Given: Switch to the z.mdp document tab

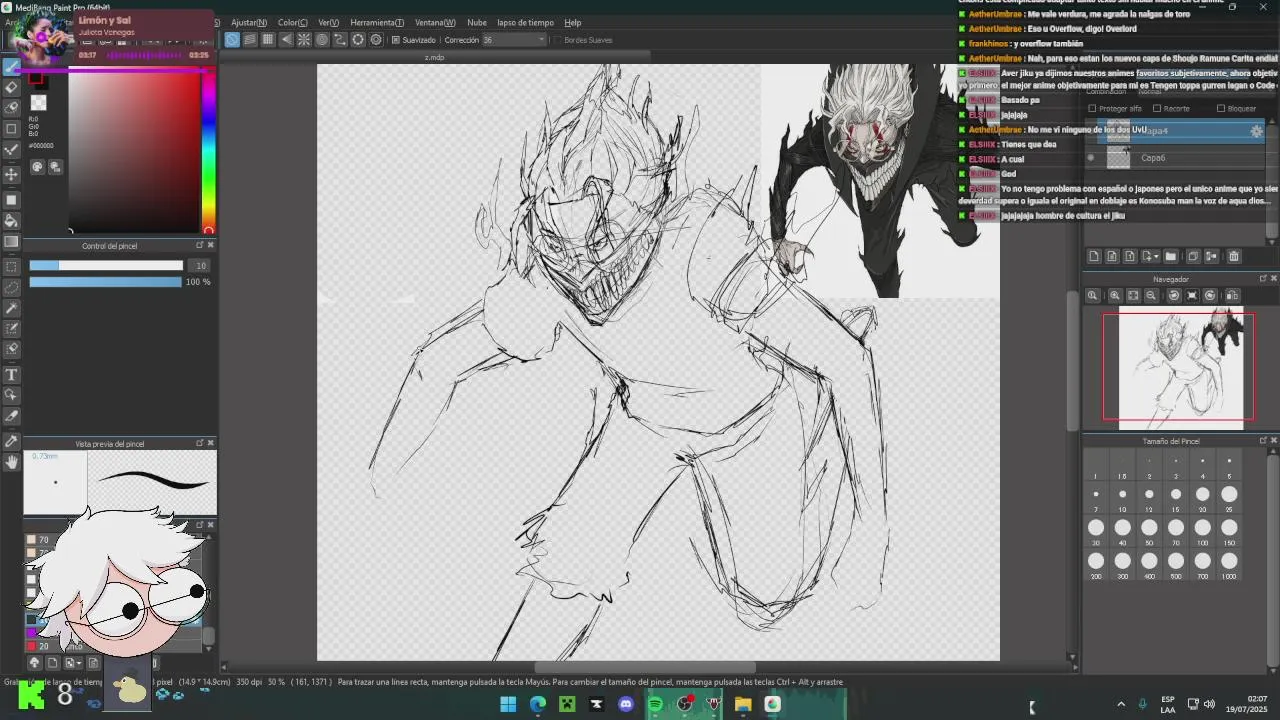Looking at the screenshot, I should pos(434,58).
